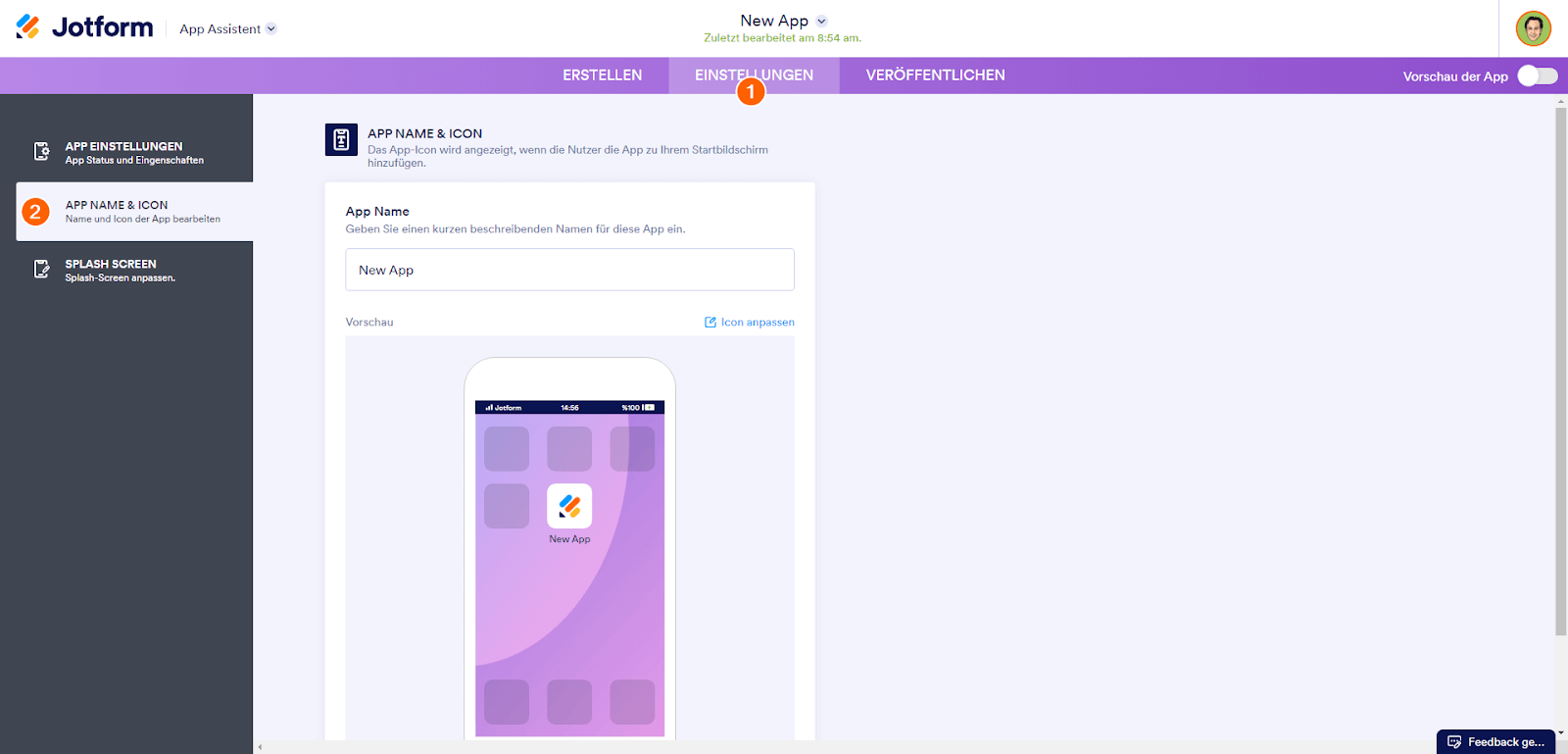Click the App Name input field

(x=569, y=270)
